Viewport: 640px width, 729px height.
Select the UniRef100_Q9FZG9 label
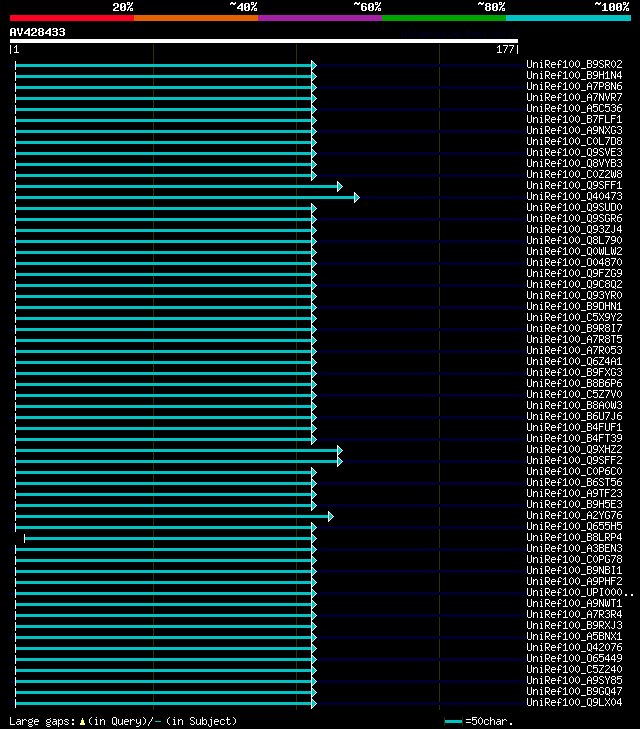[x=574, y=273]
